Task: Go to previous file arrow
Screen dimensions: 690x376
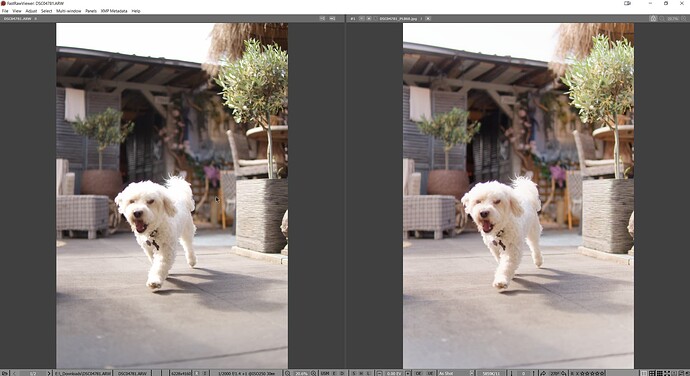Action: tap(15, 373)
